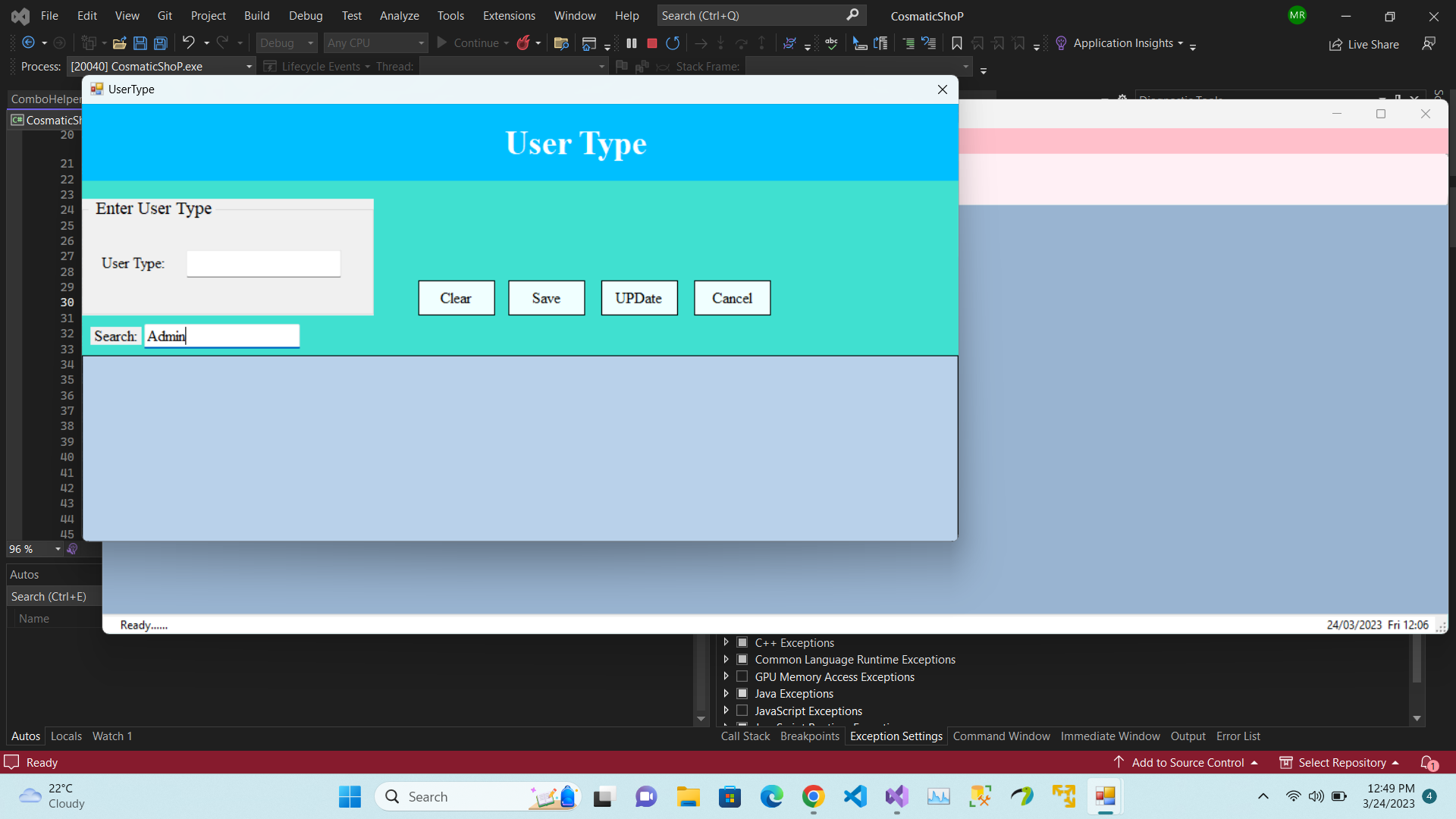Open File Explorer from taskbar
The image size is (1456, 819).
tap(688, 796)
